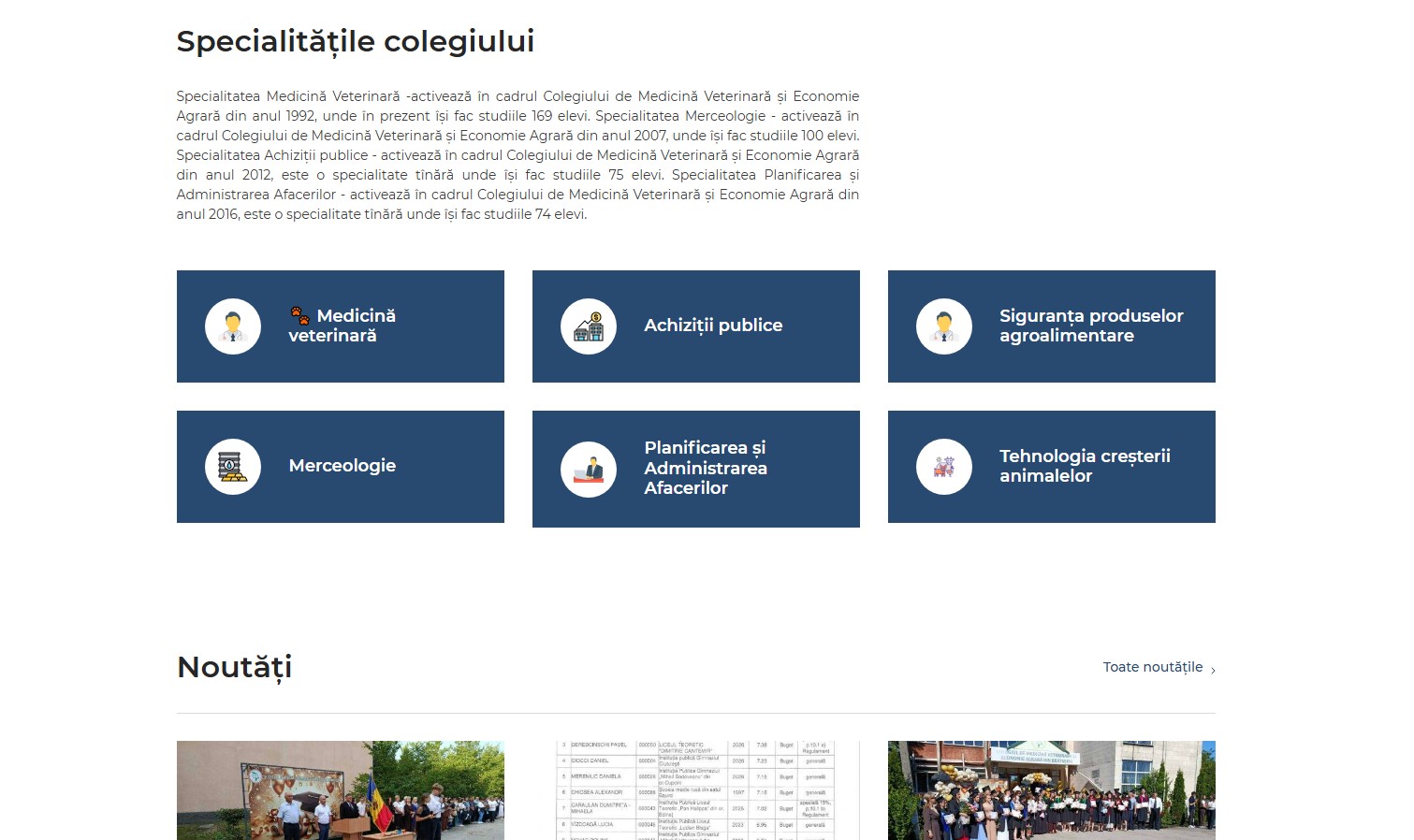This screenshot has height=840, width=1414.
Task: Click the businessman icon in Planificarea card
Action: tap(589, 470)
